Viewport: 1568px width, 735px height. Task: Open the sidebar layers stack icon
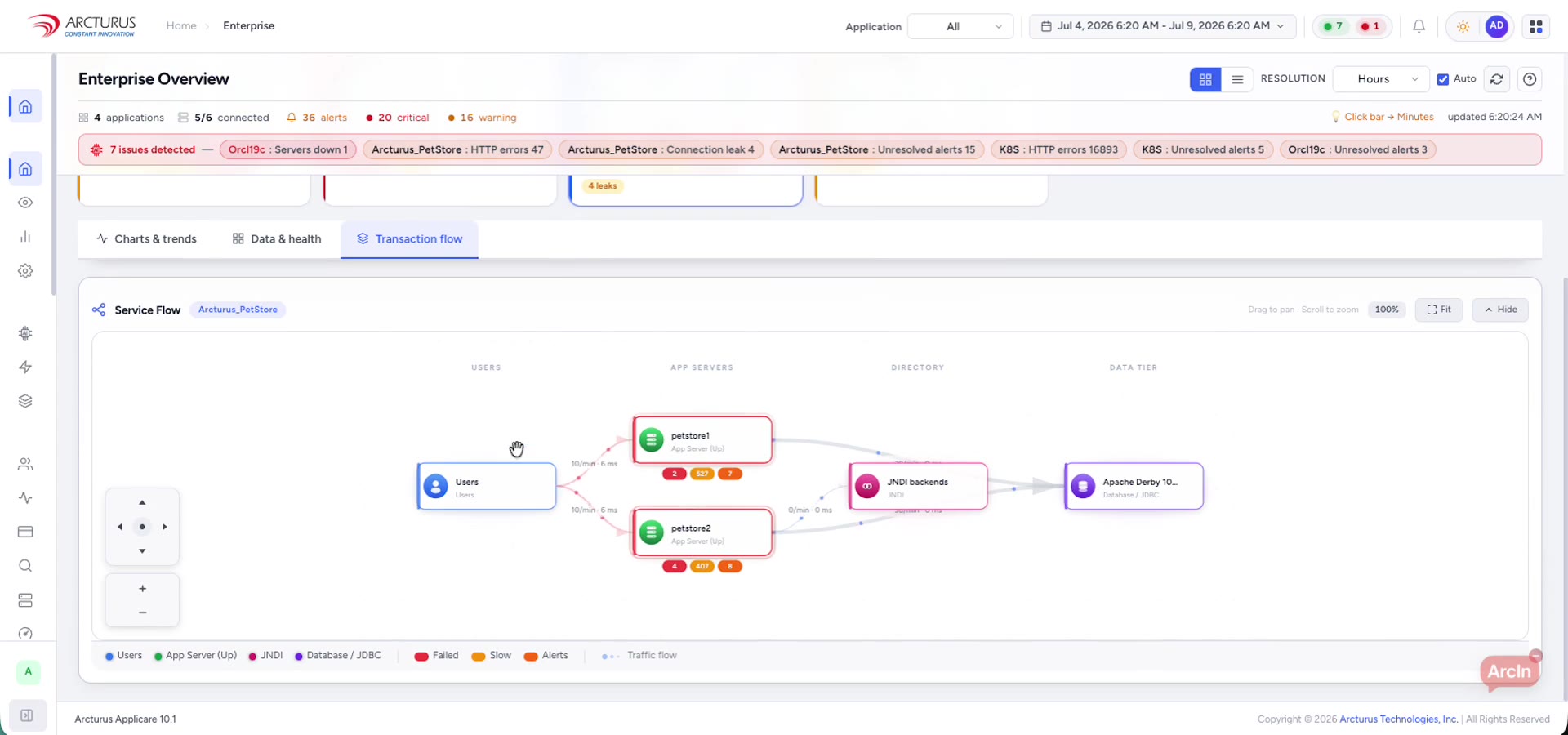[x=25, y=401]
